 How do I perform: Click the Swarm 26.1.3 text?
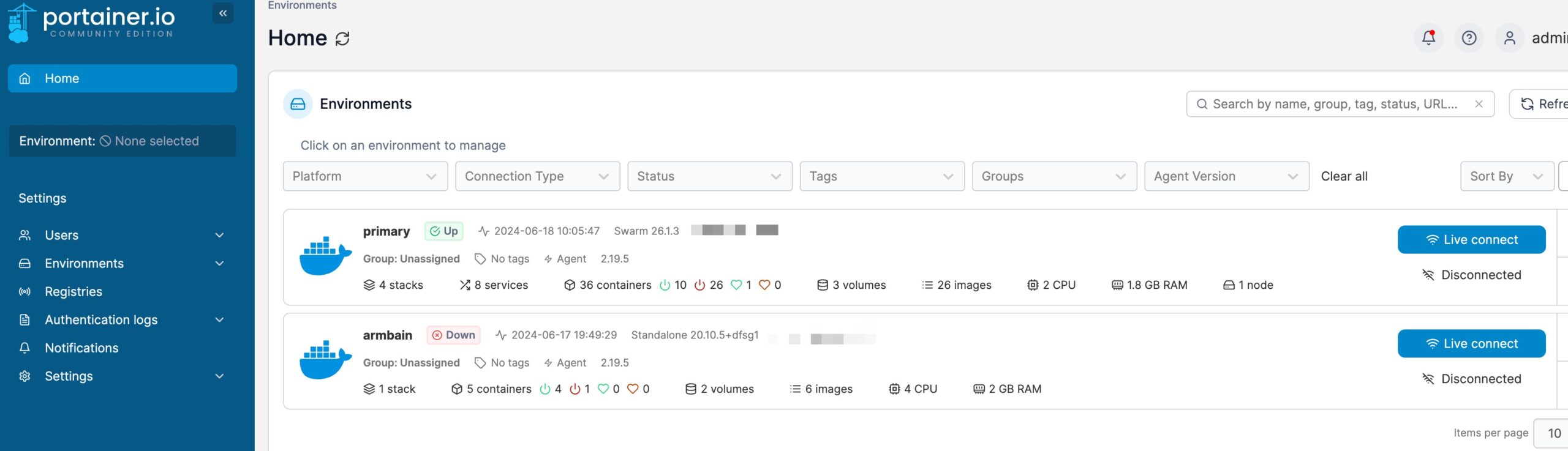[x=646, y=231]
